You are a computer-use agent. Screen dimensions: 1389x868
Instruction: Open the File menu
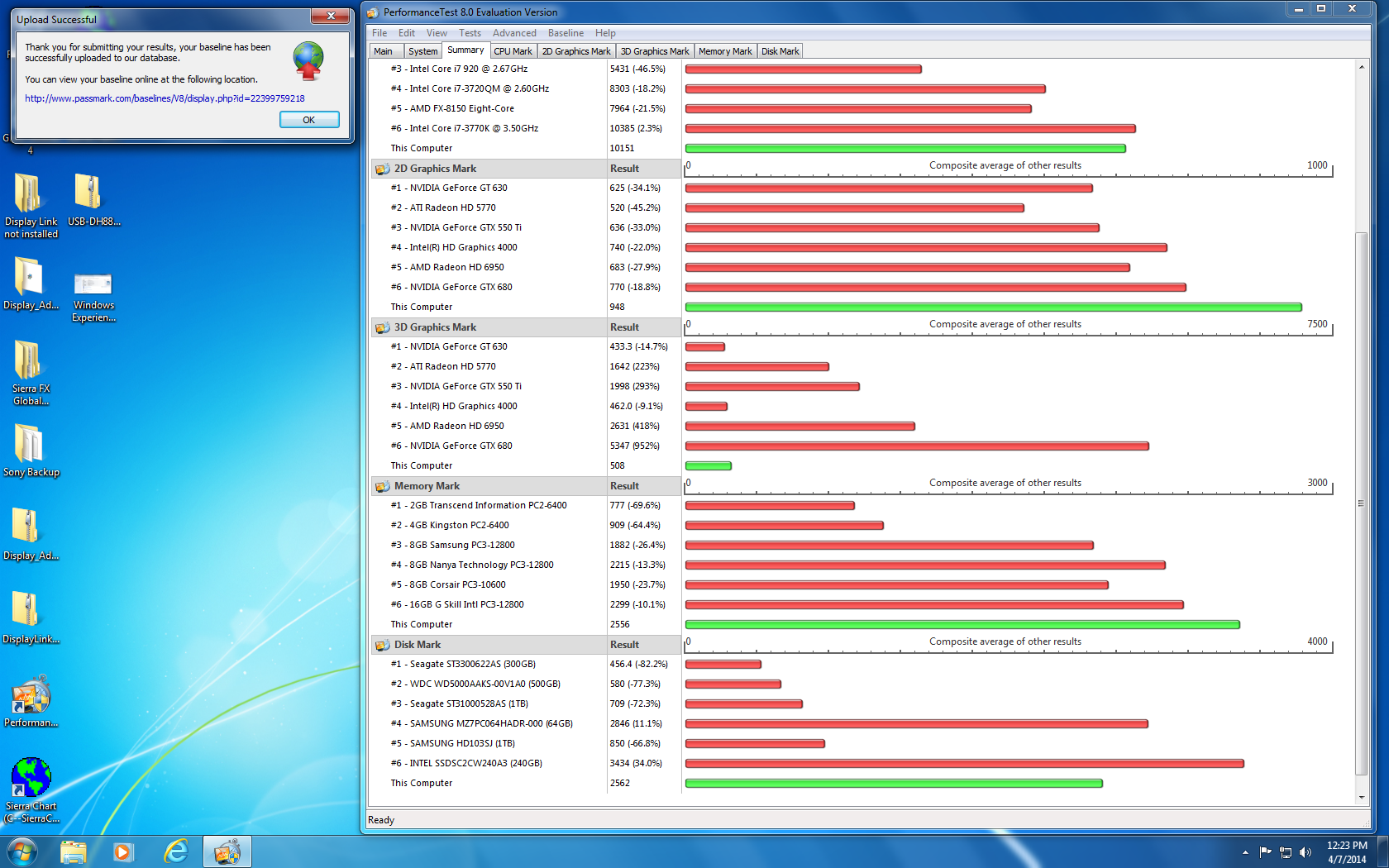(x=379, y=33)
